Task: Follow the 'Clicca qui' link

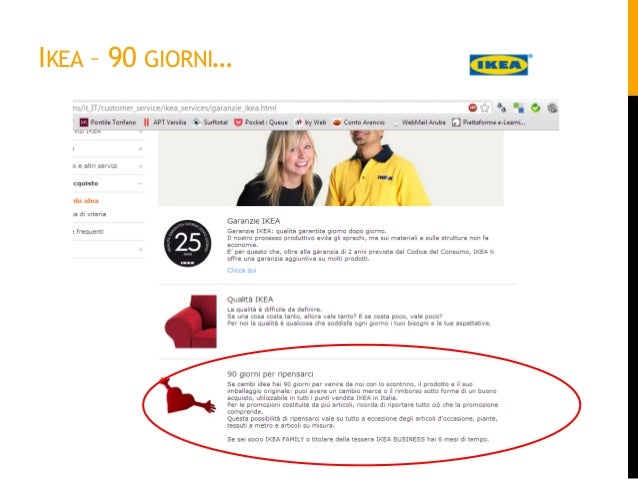Action: pyautogui.click(x=242, y=270)
